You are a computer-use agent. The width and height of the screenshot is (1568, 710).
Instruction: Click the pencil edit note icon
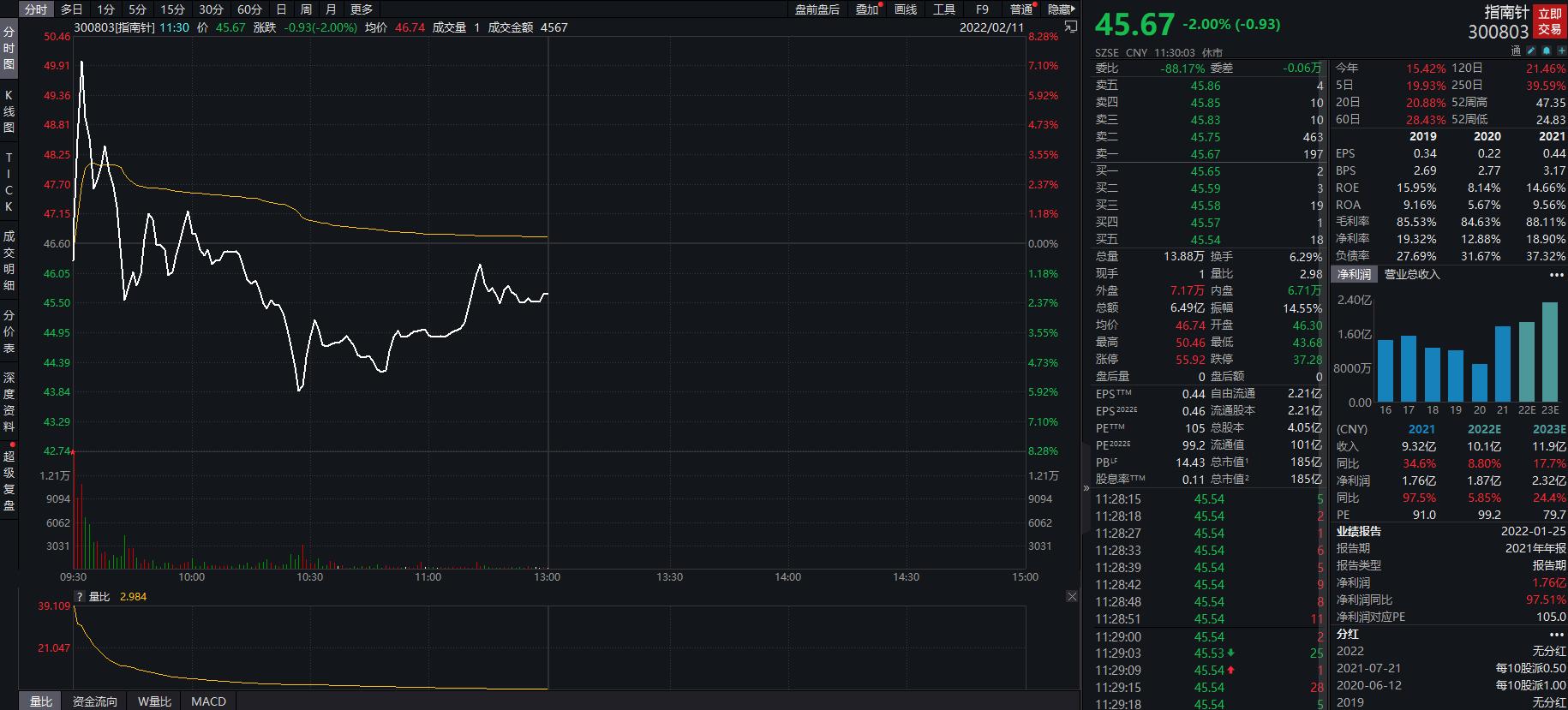[1531, 51]
